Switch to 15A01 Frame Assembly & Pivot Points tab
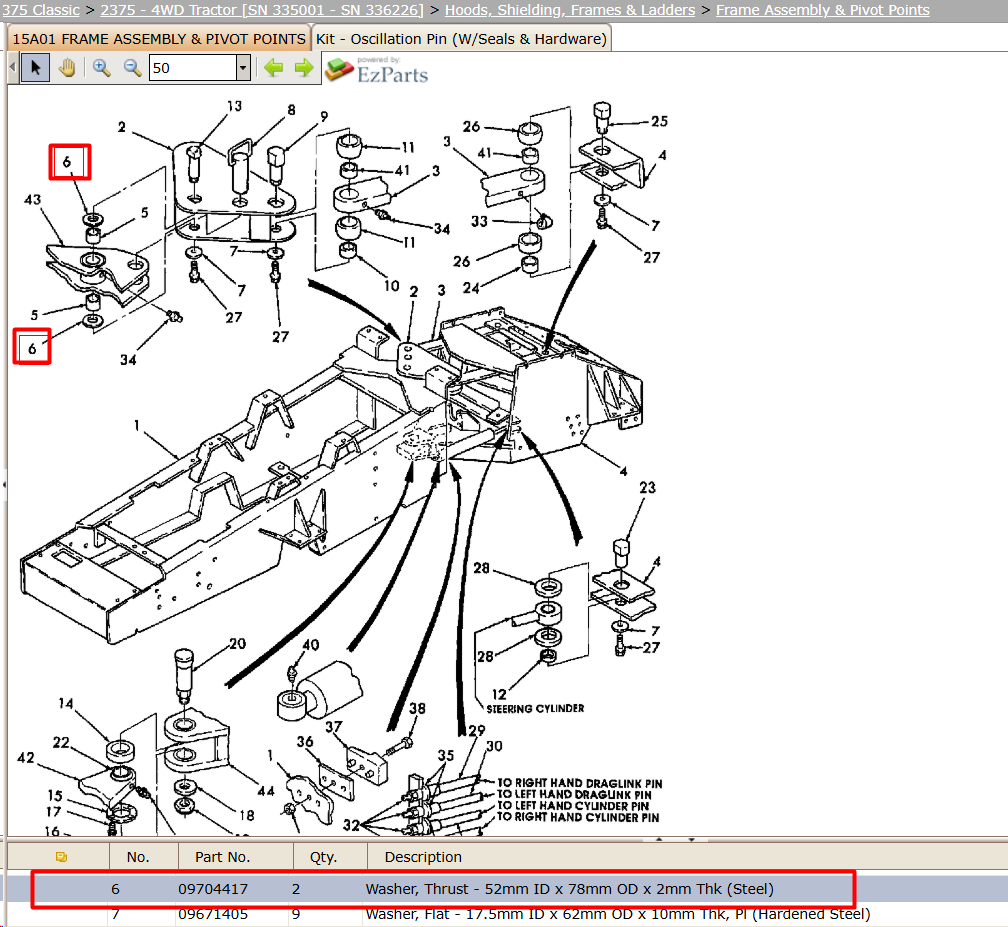1008x927 pixels. tap(159, 39)
